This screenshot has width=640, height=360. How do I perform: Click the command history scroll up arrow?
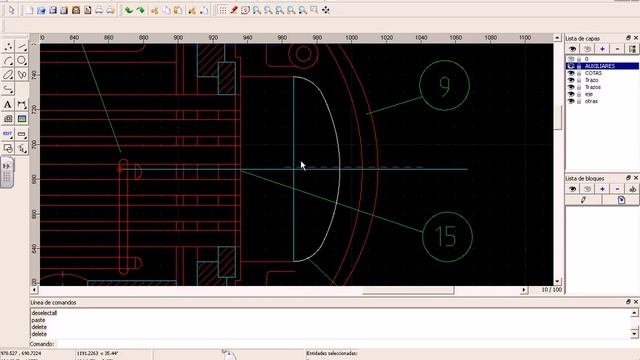click(x=635, y=313)
